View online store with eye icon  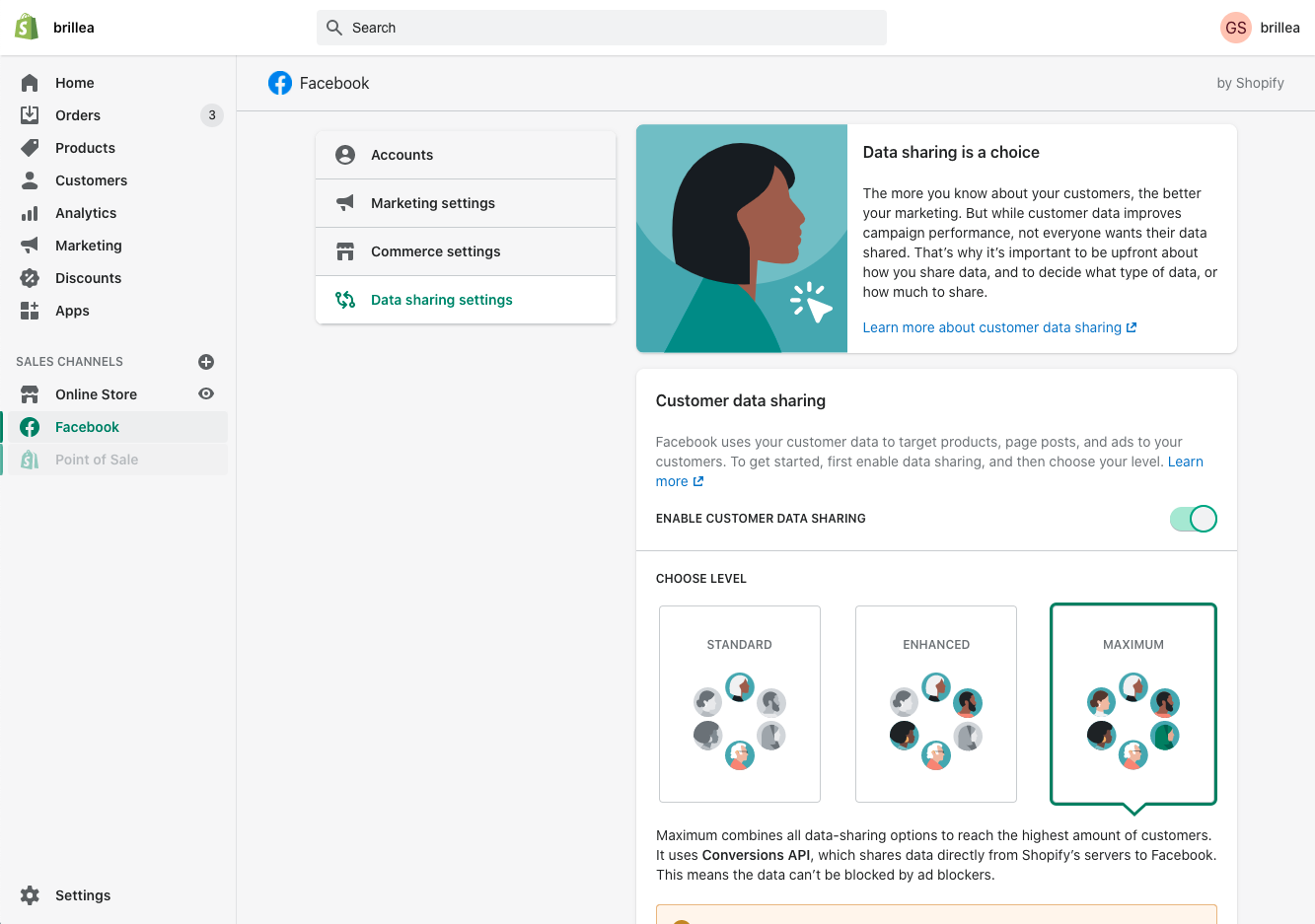coord(206,393)
